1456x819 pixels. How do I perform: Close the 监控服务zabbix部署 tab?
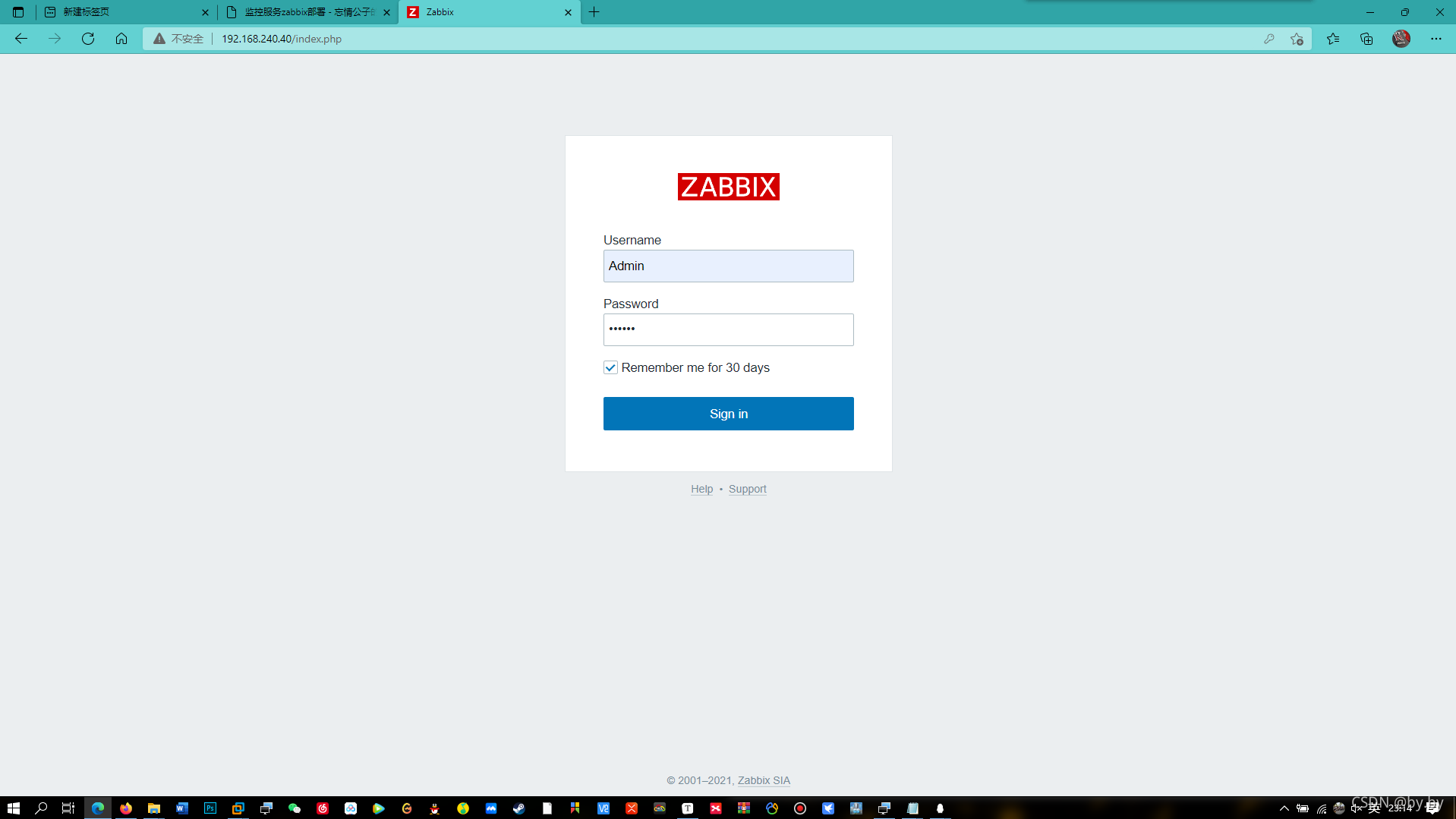point(386,12)
